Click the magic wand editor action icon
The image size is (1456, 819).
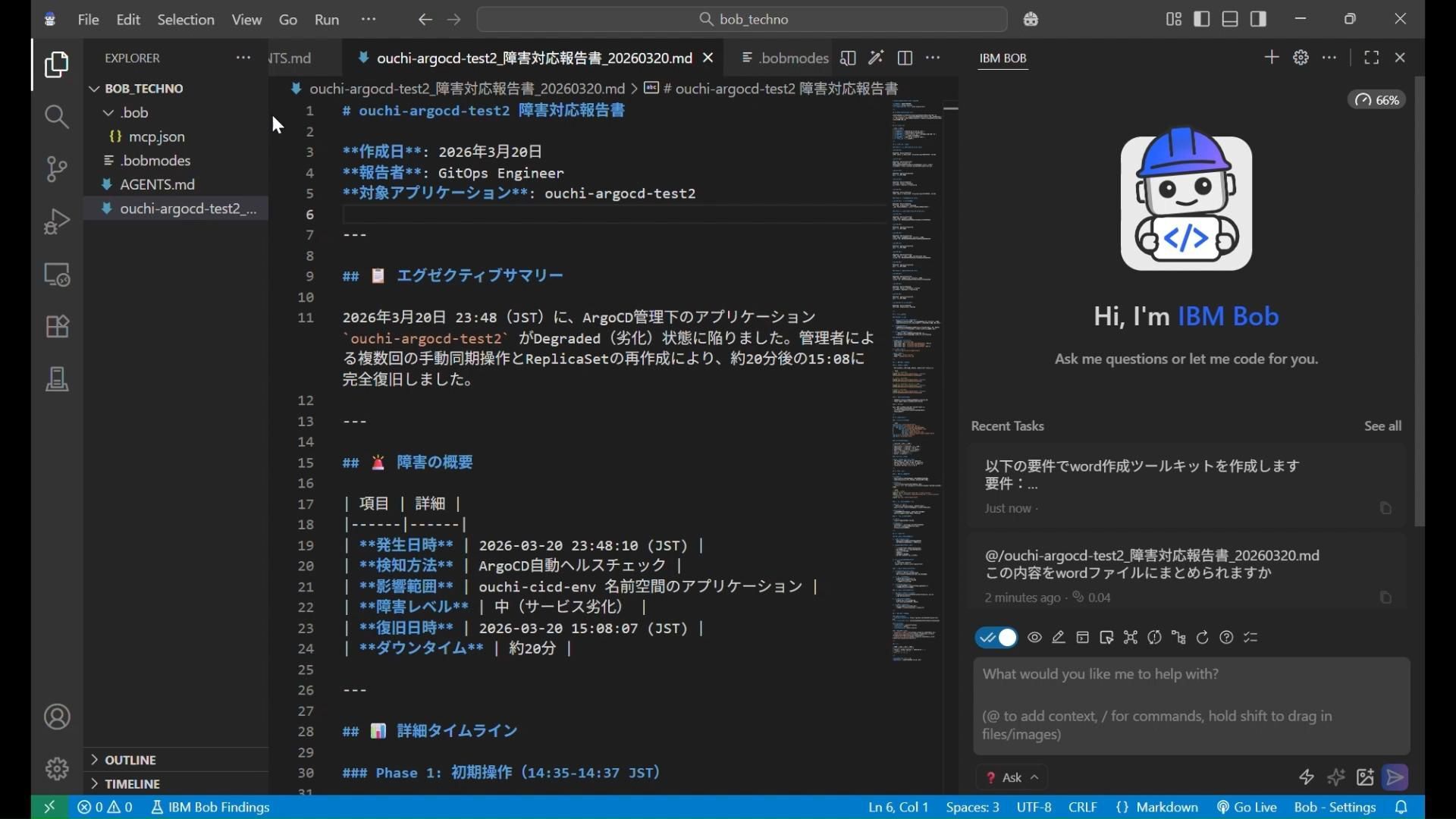[x=876, y=58]
